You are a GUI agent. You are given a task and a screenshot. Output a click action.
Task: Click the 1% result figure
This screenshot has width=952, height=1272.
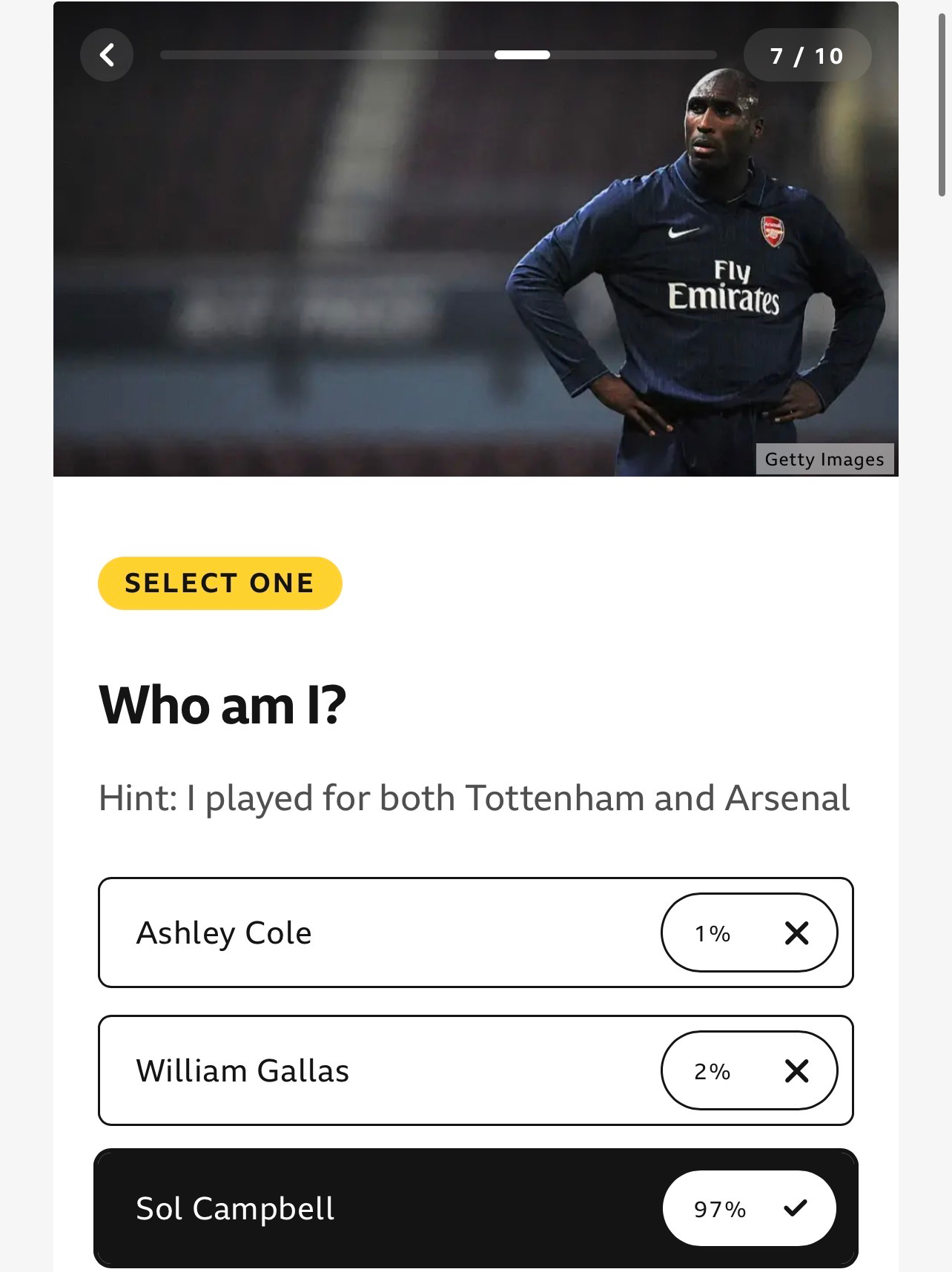tap(713, 933)
